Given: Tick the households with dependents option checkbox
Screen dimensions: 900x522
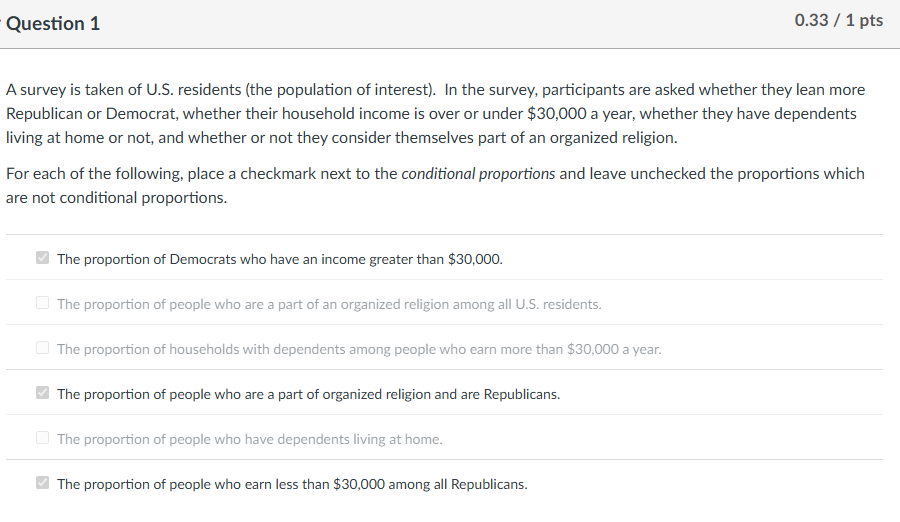Looking at the screenshot, I should [42, 349].
